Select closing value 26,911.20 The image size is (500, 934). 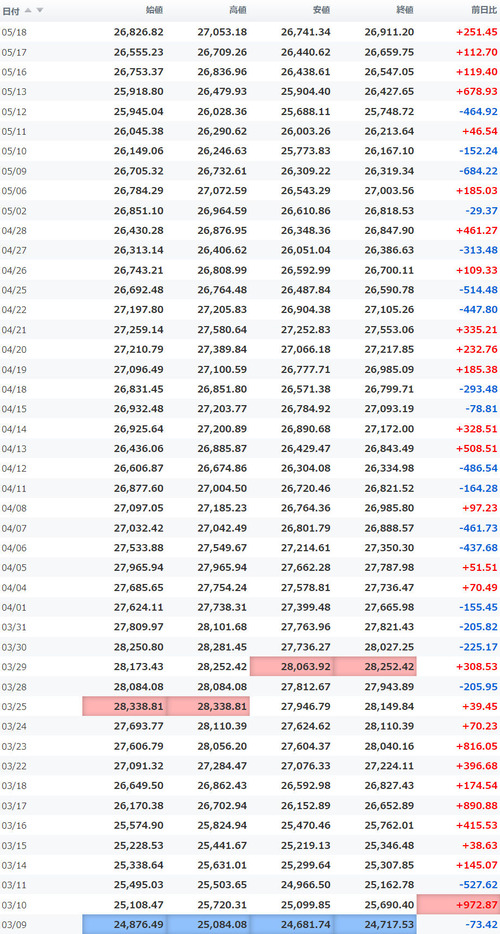[x=389, y=32]
